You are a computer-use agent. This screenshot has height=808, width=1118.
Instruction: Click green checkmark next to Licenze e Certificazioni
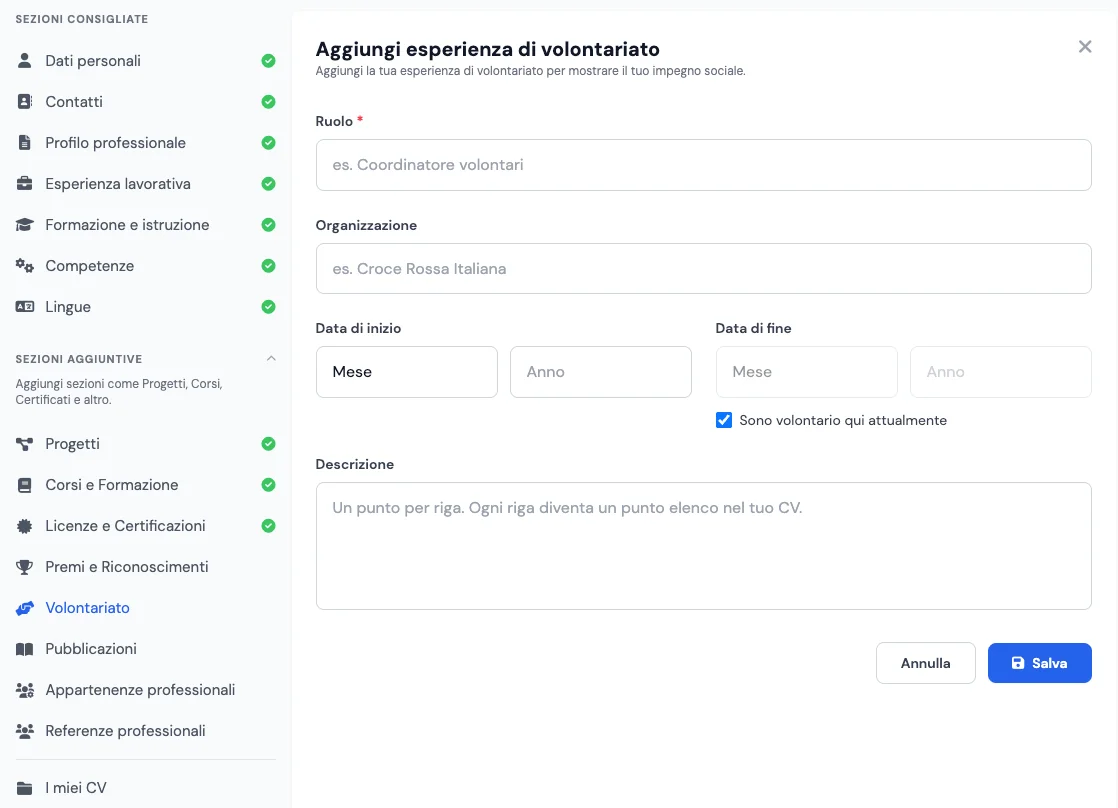pyautogui.click(x=268, y=526)
